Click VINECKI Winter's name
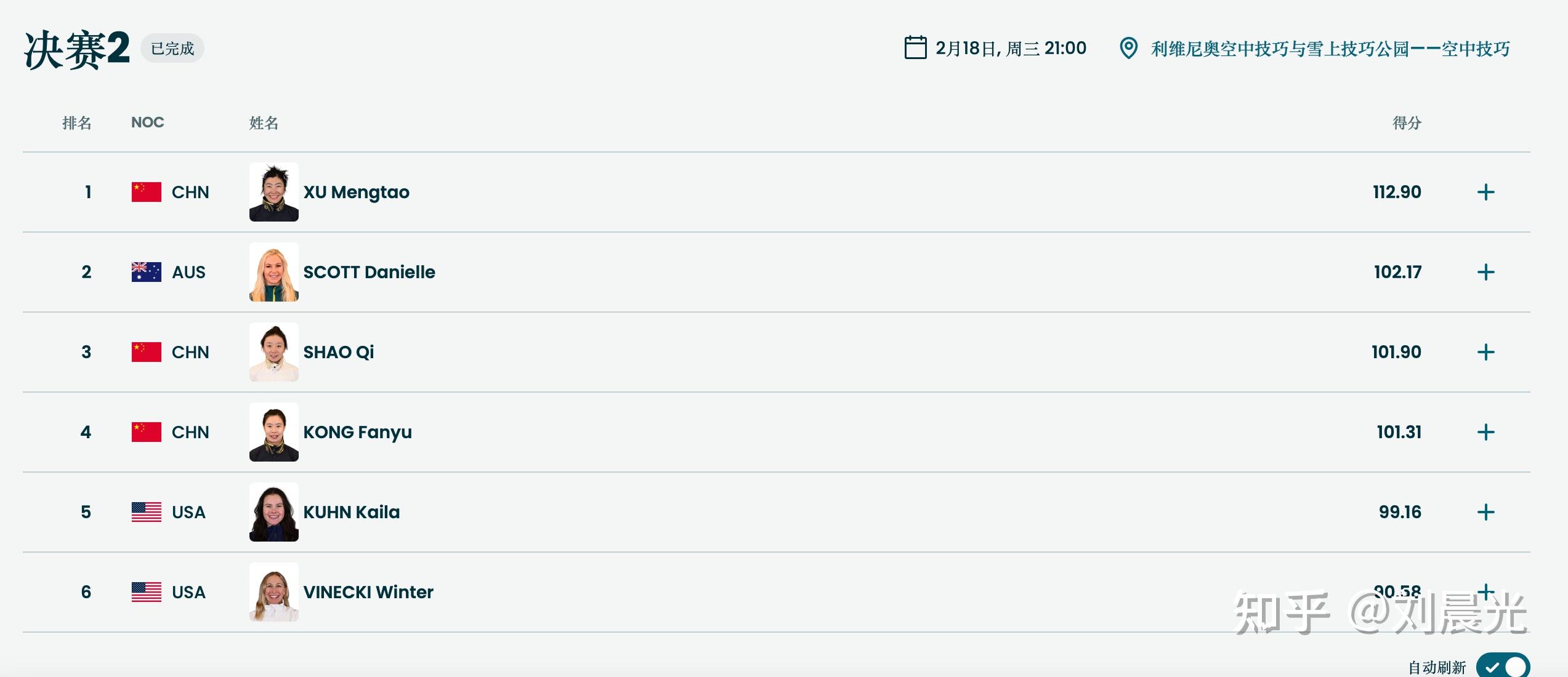 (x=368, y=592)
